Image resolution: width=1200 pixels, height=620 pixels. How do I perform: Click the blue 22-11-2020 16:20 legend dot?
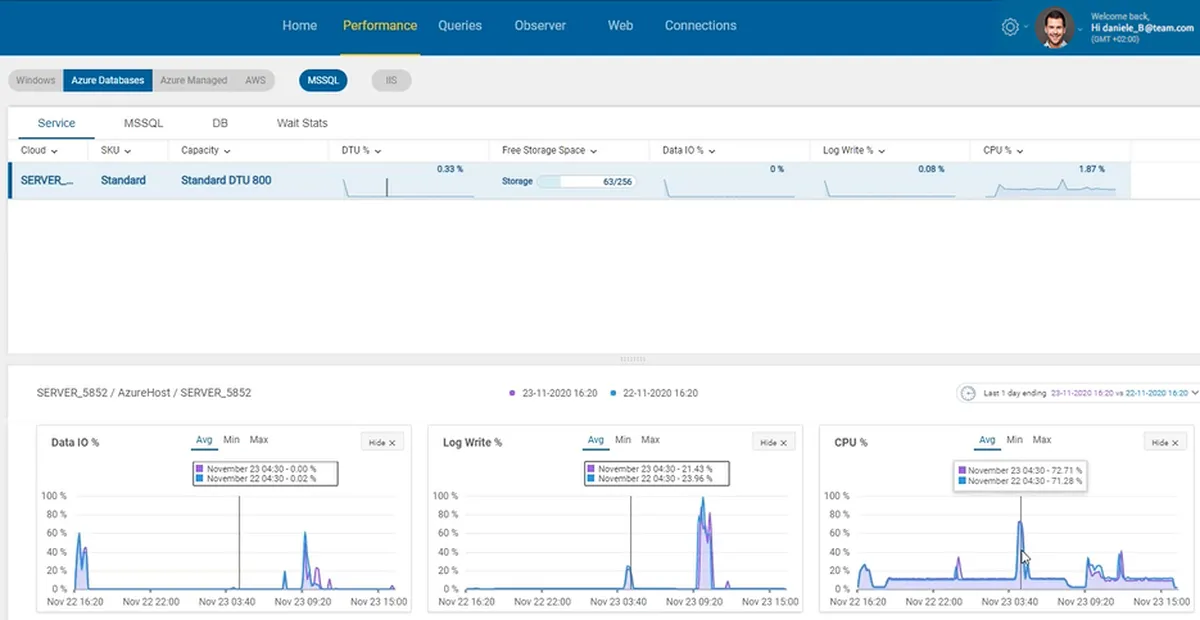[x=611, y=393]
